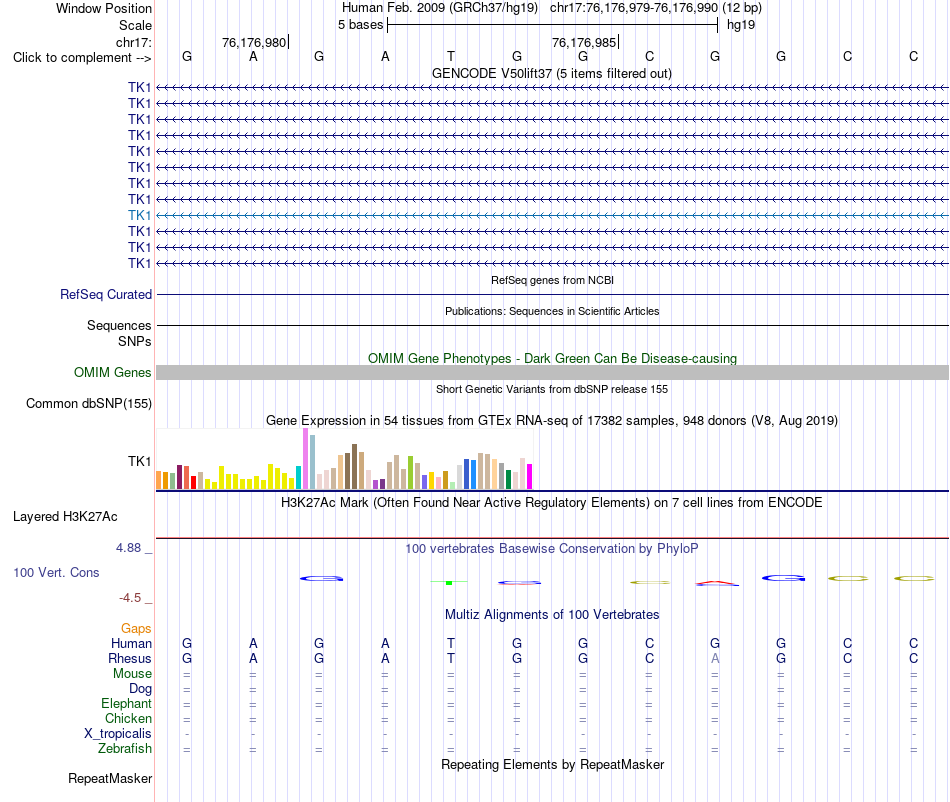Click the Elephant species label

(126, 703)
